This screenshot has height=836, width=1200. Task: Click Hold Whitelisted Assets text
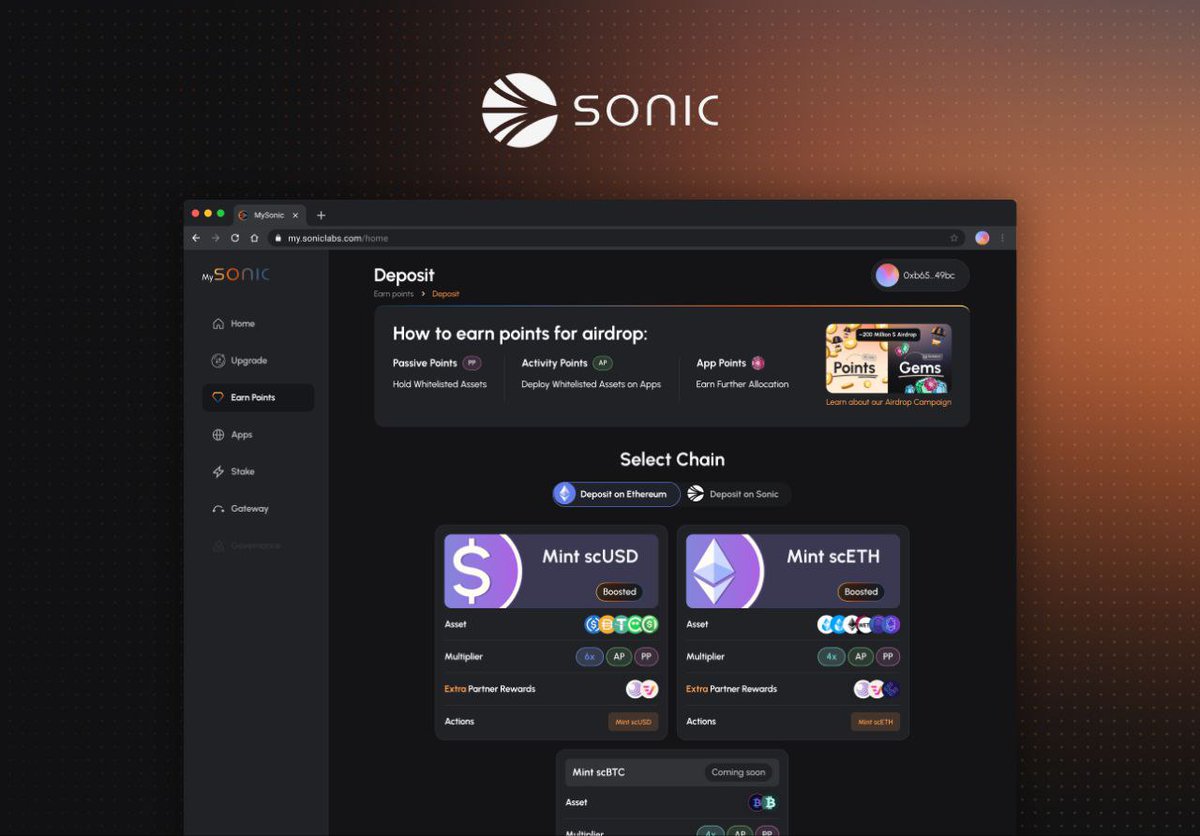pos(440,384)
